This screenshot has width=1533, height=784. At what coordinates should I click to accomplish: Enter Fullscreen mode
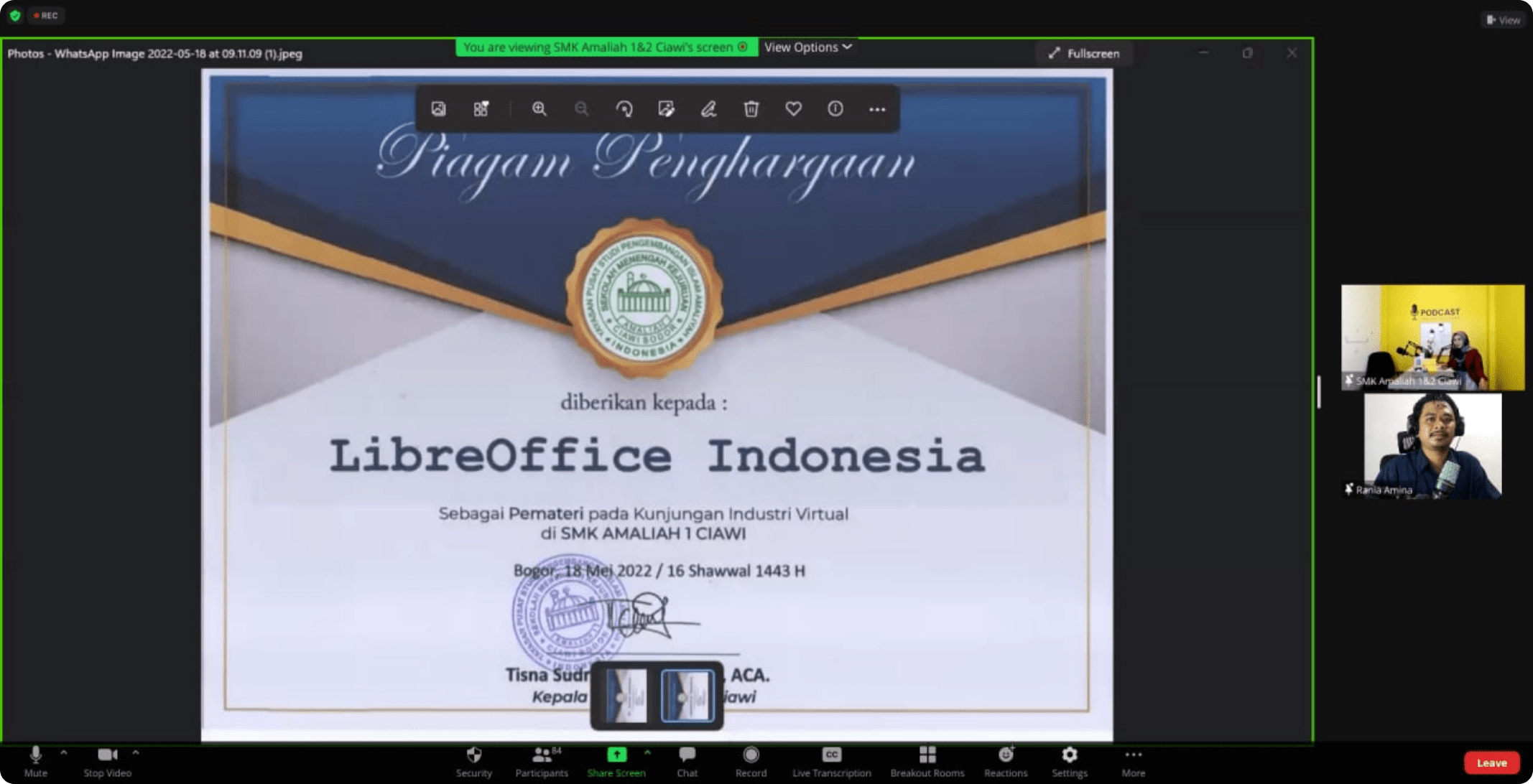(x=1084, y=53)
